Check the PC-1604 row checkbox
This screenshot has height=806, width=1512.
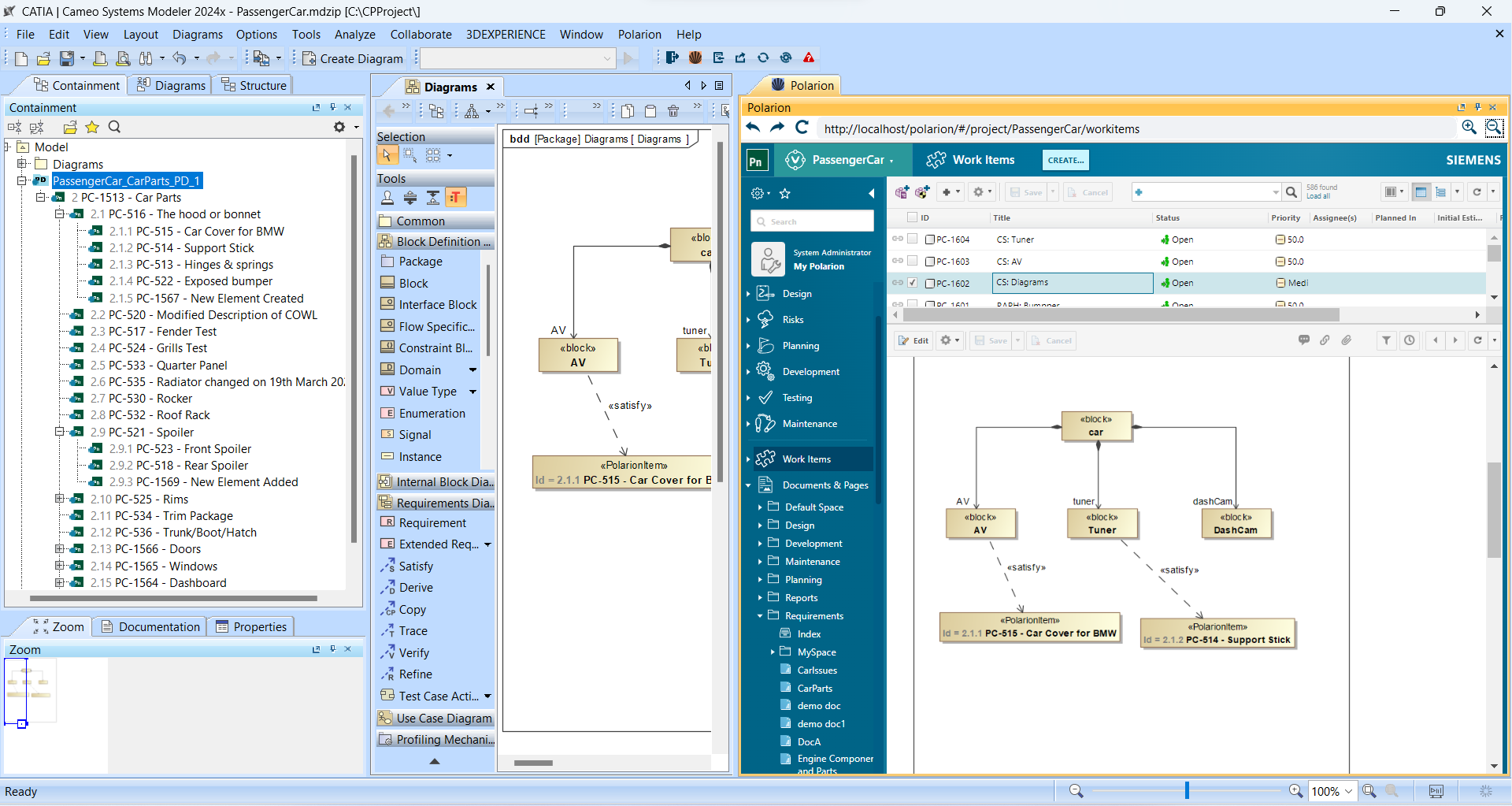pyautogui.click(x=913, y=239)
